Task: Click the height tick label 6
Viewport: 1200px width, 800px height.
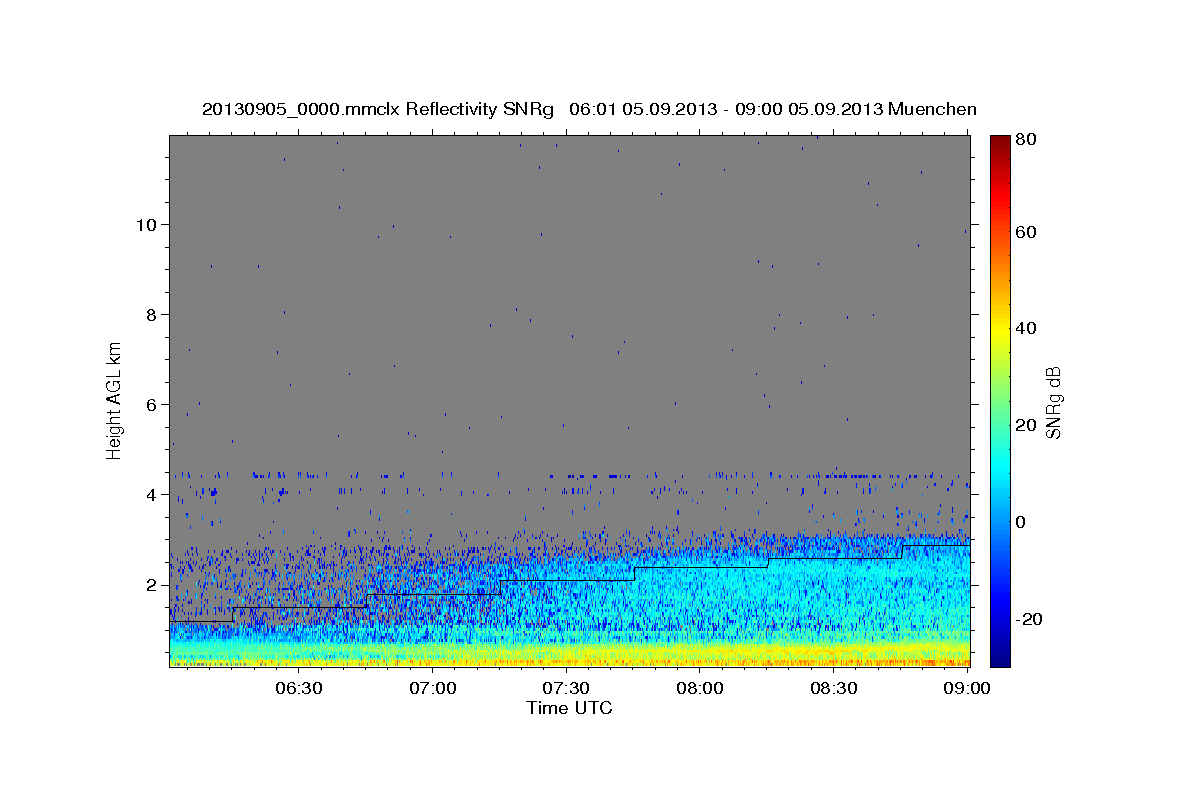Action: pos(152,405)
